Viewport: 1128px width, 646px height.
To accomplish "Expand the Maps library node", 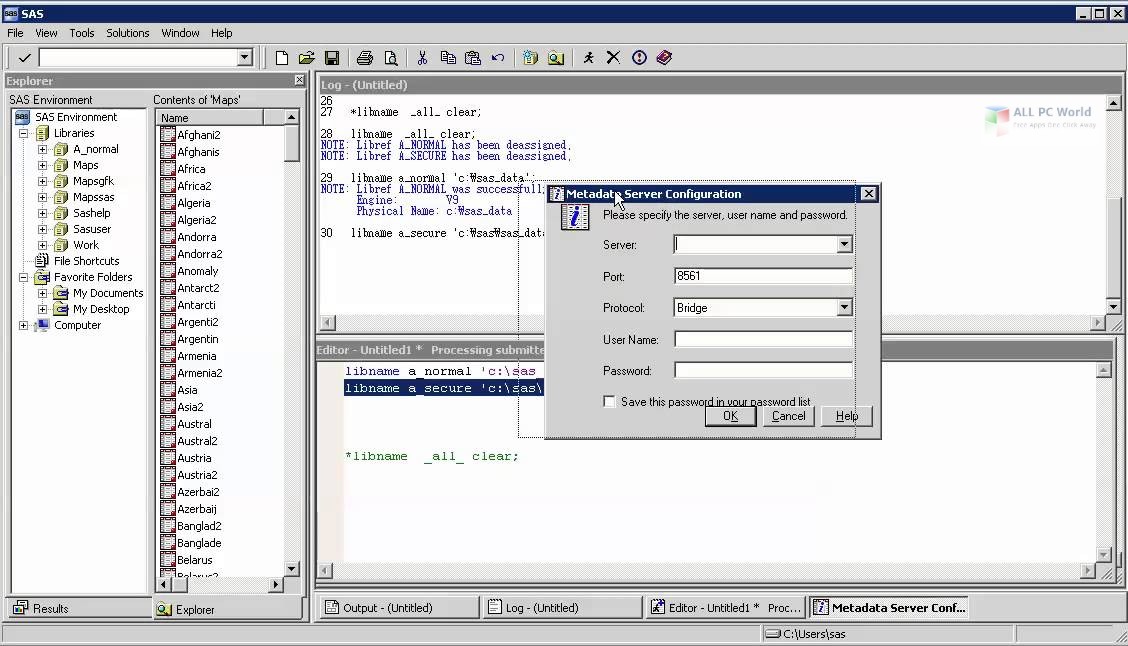I will click(x=42, y=165).
